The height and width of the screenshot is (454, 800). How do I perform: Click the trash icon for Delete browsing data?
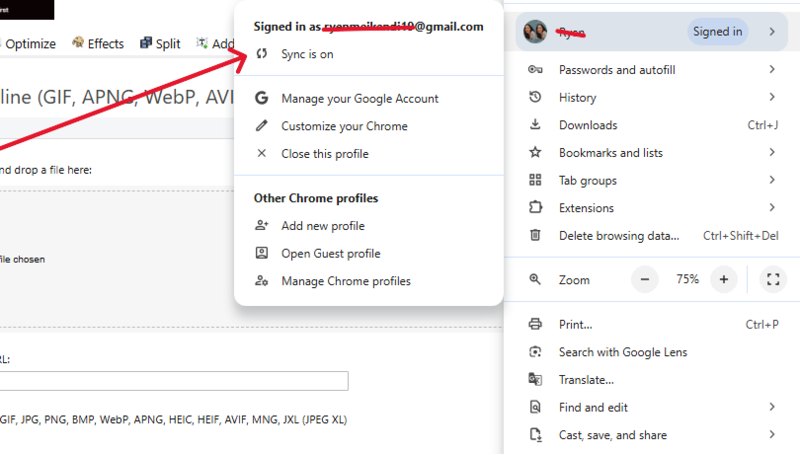pyautogui.click(x=535, y=235)
